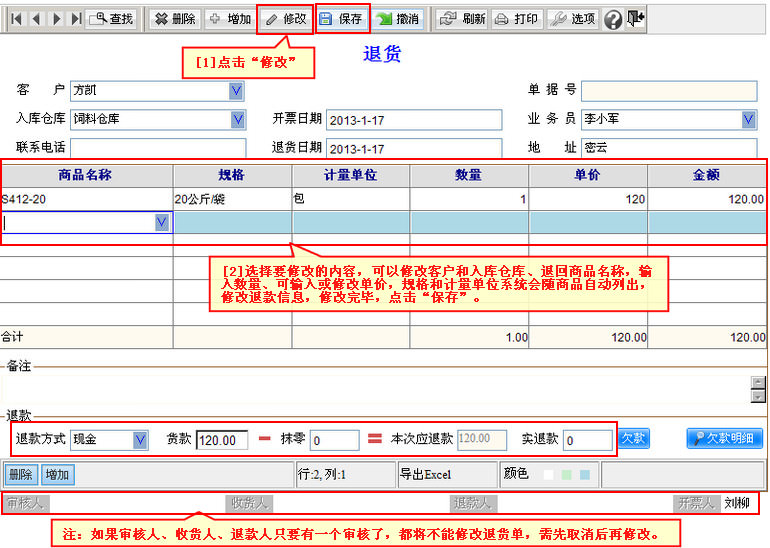The height and width of the screenshot is (548, 770).
Task: Click the next record arrow
Action: click(56, 19)
